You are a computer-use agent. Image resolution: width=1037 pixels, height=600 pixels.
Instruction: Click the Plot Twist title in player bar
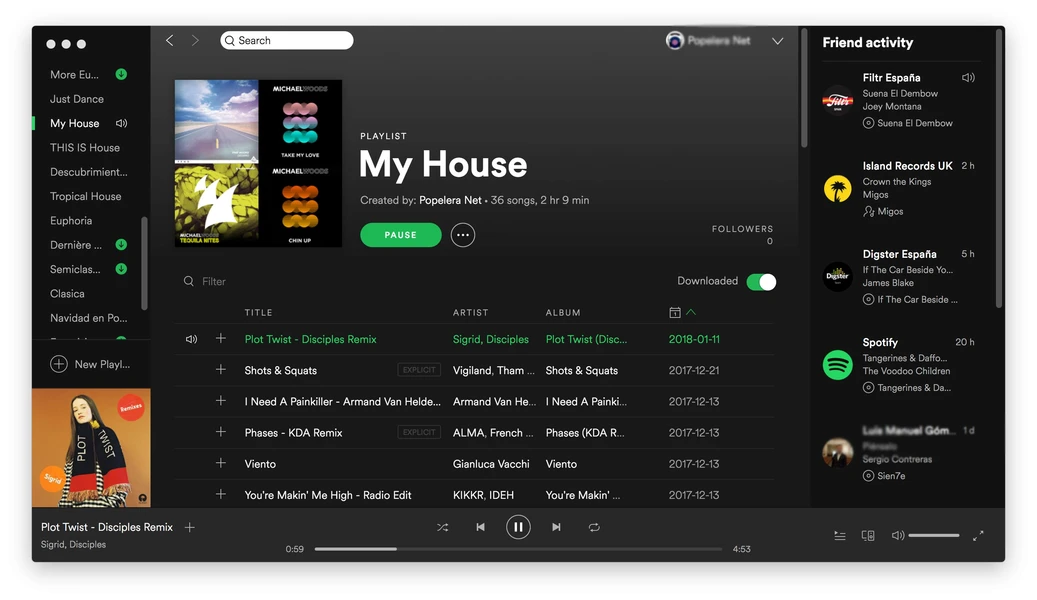pyautogui.click(x=107, y=527)
